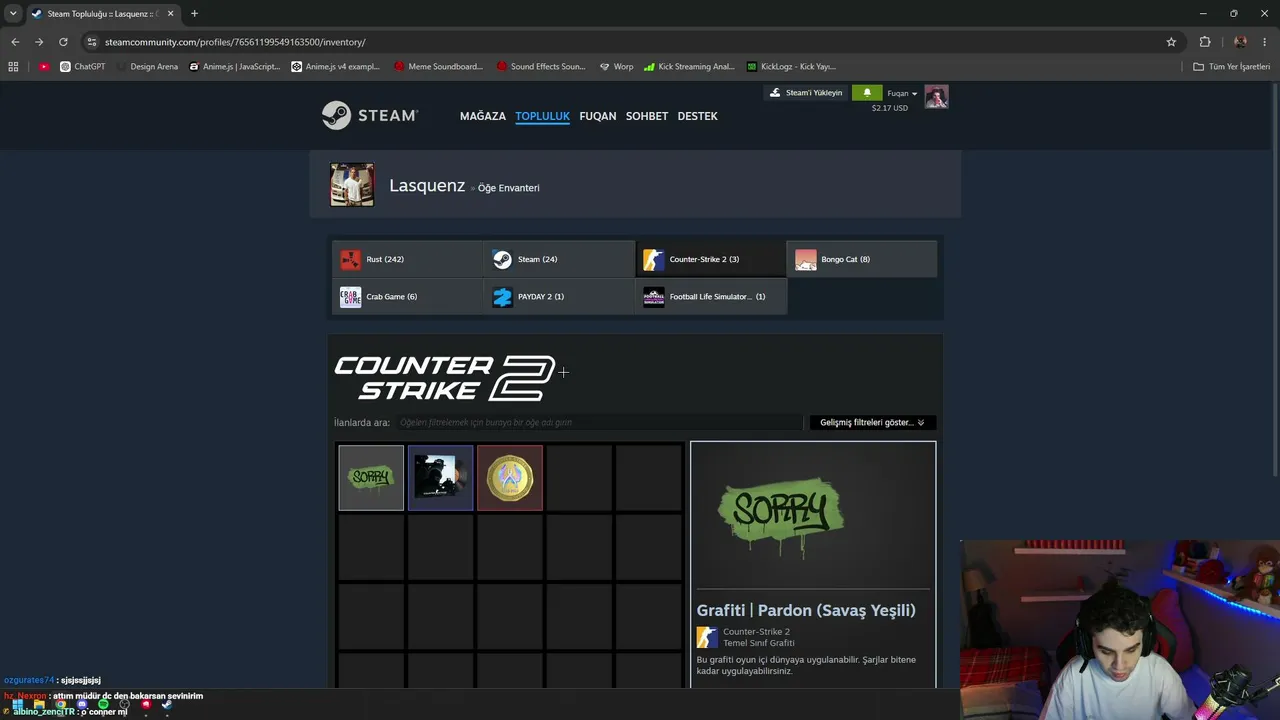Open the Lasquenz profile name link
Screen dimensions: 1280x720
[427, 185]
